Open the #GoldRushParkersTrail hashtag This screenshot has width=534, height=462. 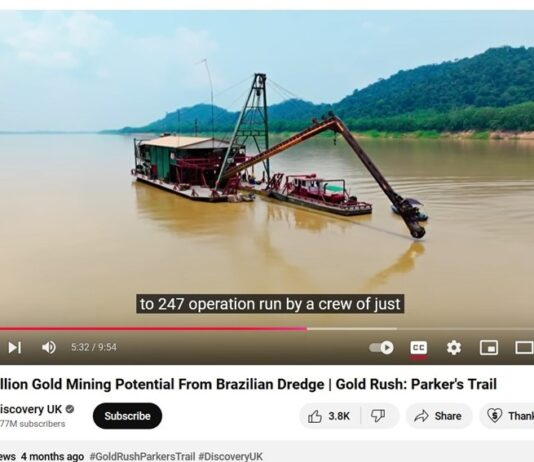pyautogui.click(x=142, y=456)
